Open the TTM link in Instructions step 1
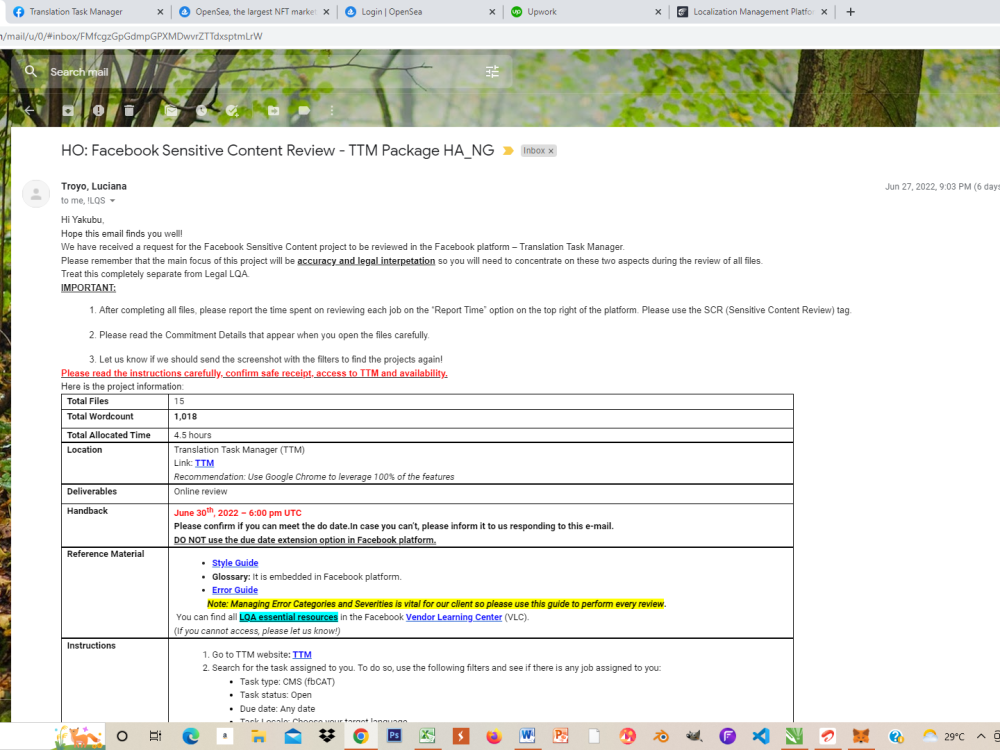Viewport: 1000px width, 750px height. pos(302,654)
